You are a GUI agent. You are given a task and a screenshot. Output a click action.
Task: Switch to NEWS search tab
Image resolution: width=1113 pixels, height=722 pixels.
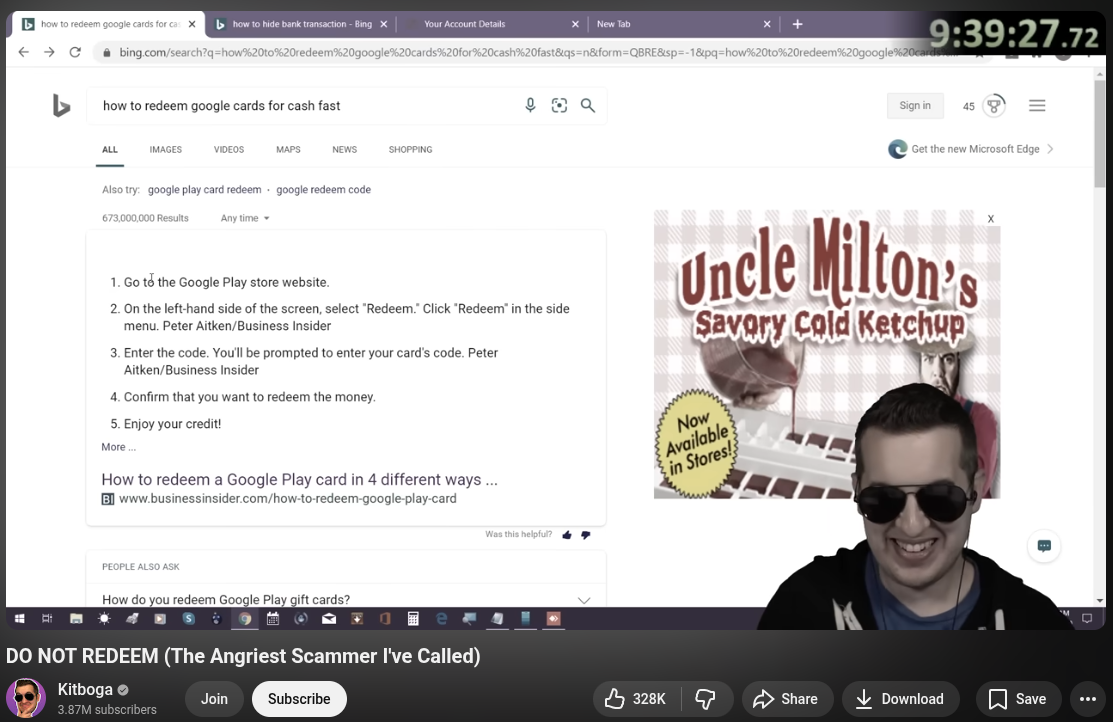pyautogui.click(x=344, y=150)
